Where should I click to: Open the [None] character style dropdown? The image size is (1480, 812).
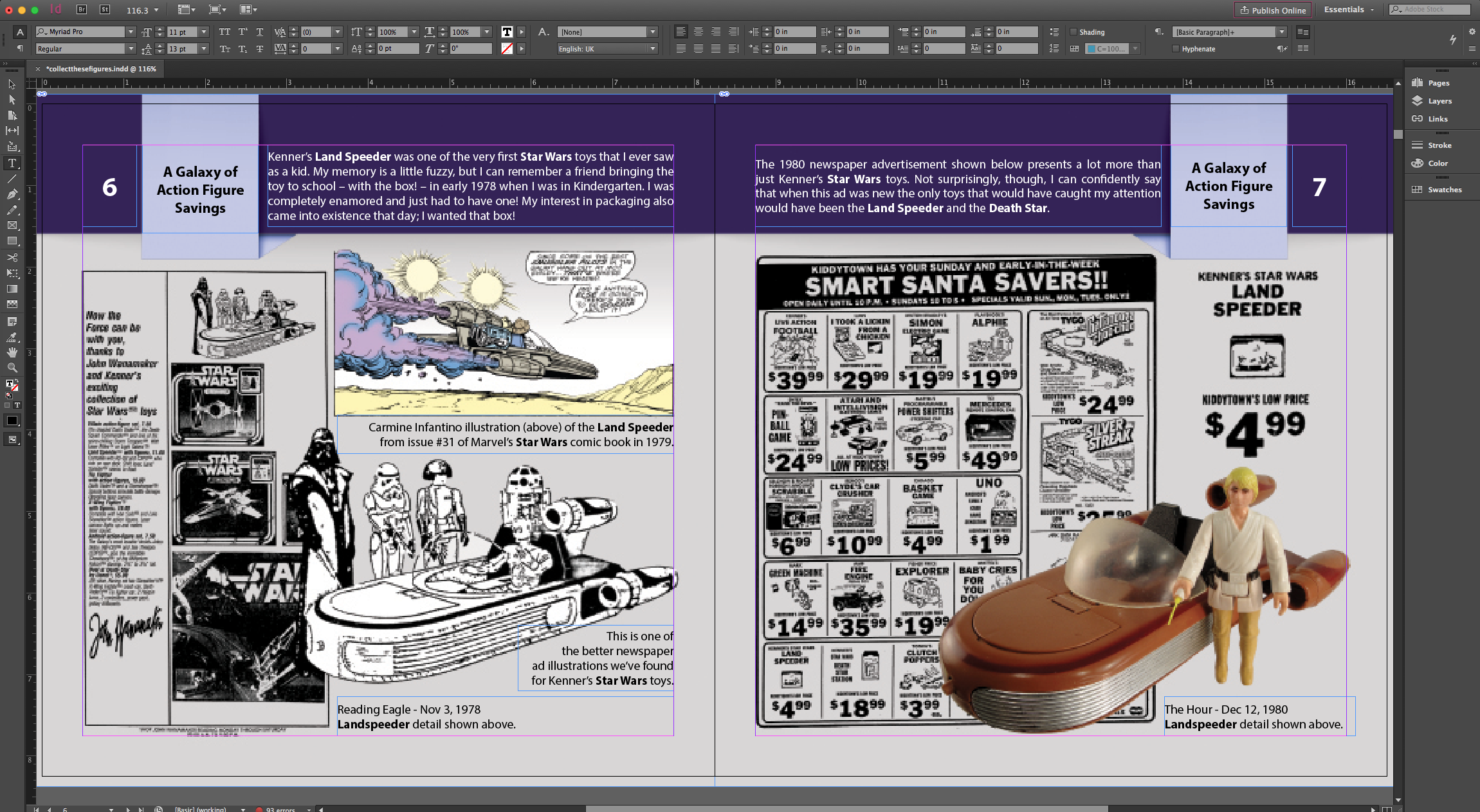pyautogui.click(x=653, y=32)
